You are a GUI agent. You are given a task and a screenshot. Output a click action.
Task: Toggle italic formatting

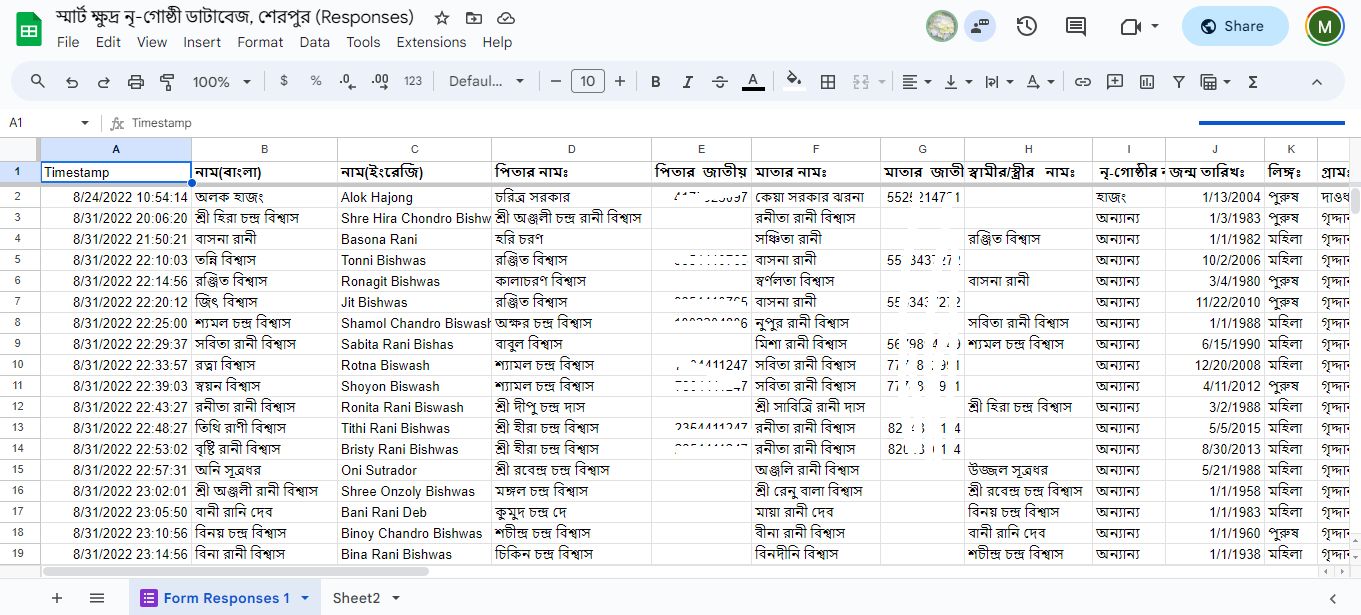[687, 82]
